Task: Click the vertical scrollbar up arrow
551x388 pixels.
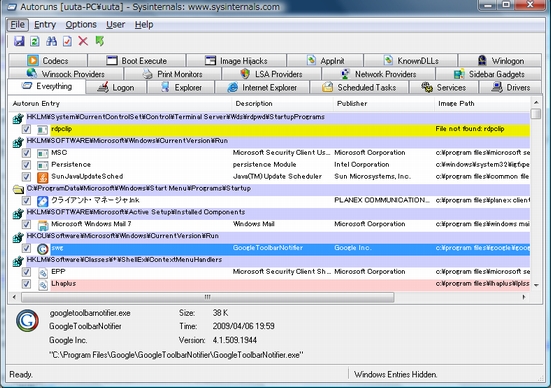Action: pos(536,103)
